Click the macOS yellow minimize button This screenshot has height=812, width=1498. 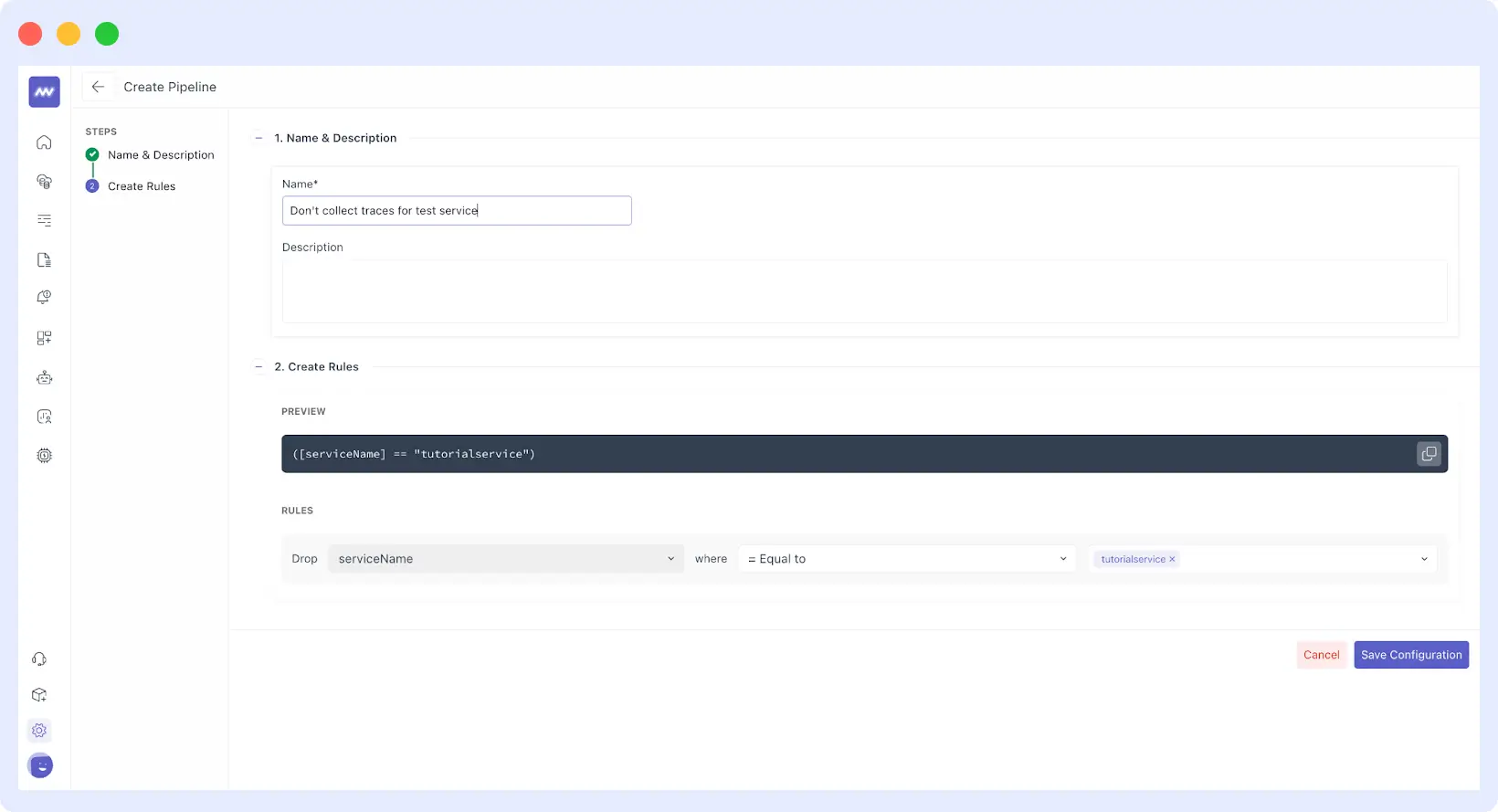coord(69,34)
